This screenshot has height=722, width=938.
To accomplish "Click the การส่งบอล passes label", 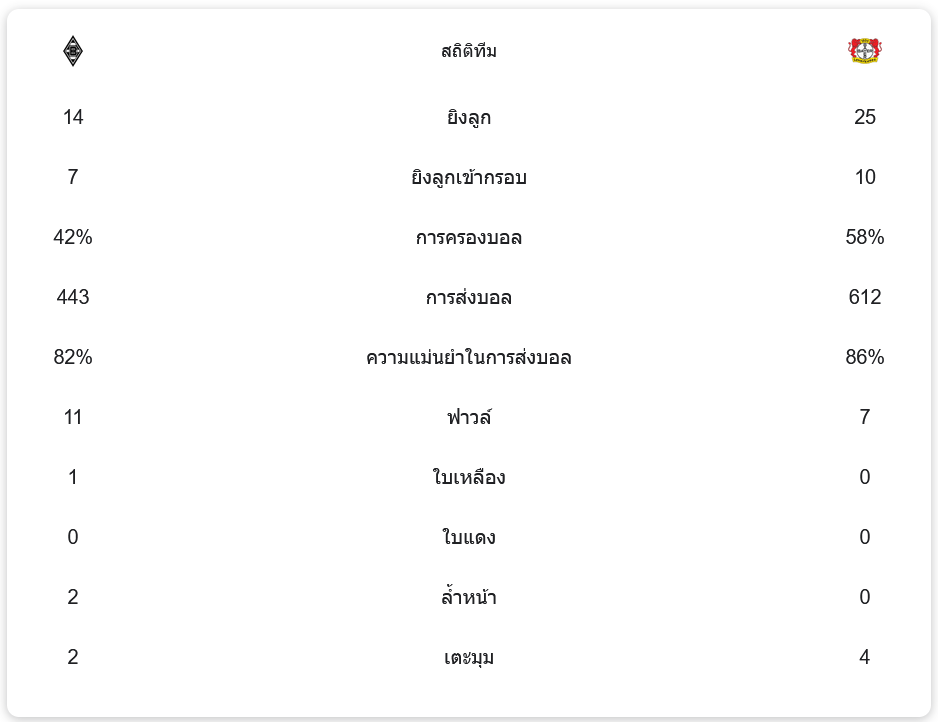I will click(468, 298).
